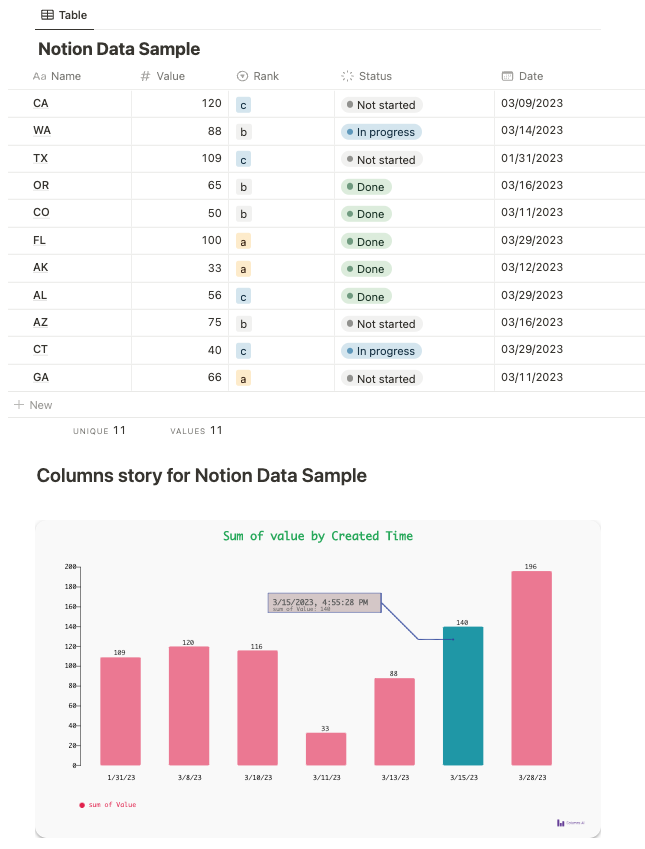This screenshot has width=645, height=849.
Task: Click the 3/10/23 bar labeled 116
Action: (258, 708)
